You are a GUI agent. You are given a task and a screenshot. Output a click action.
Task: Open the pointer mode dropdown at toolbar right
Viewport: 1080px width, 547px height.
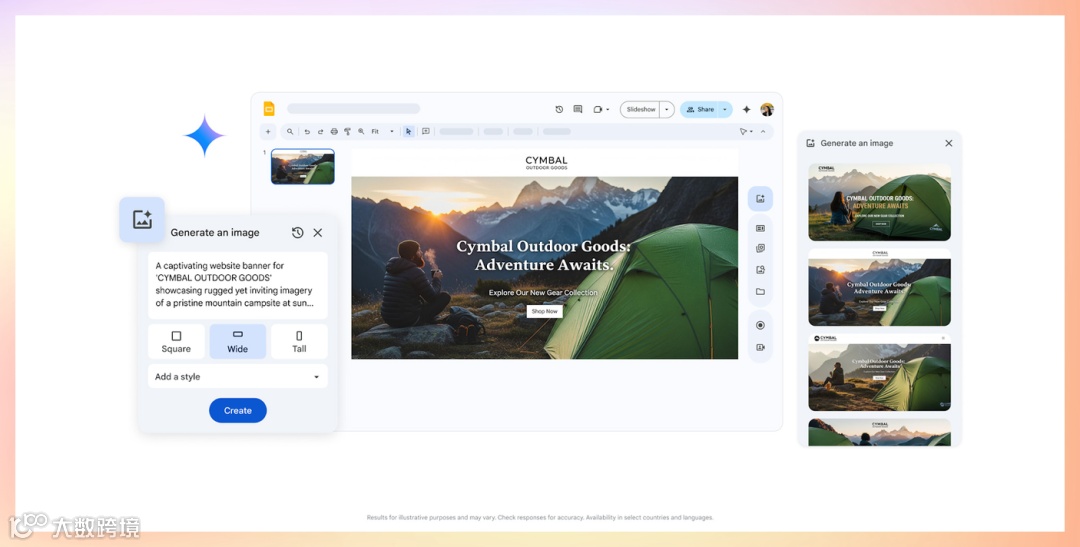pos(746,132)
